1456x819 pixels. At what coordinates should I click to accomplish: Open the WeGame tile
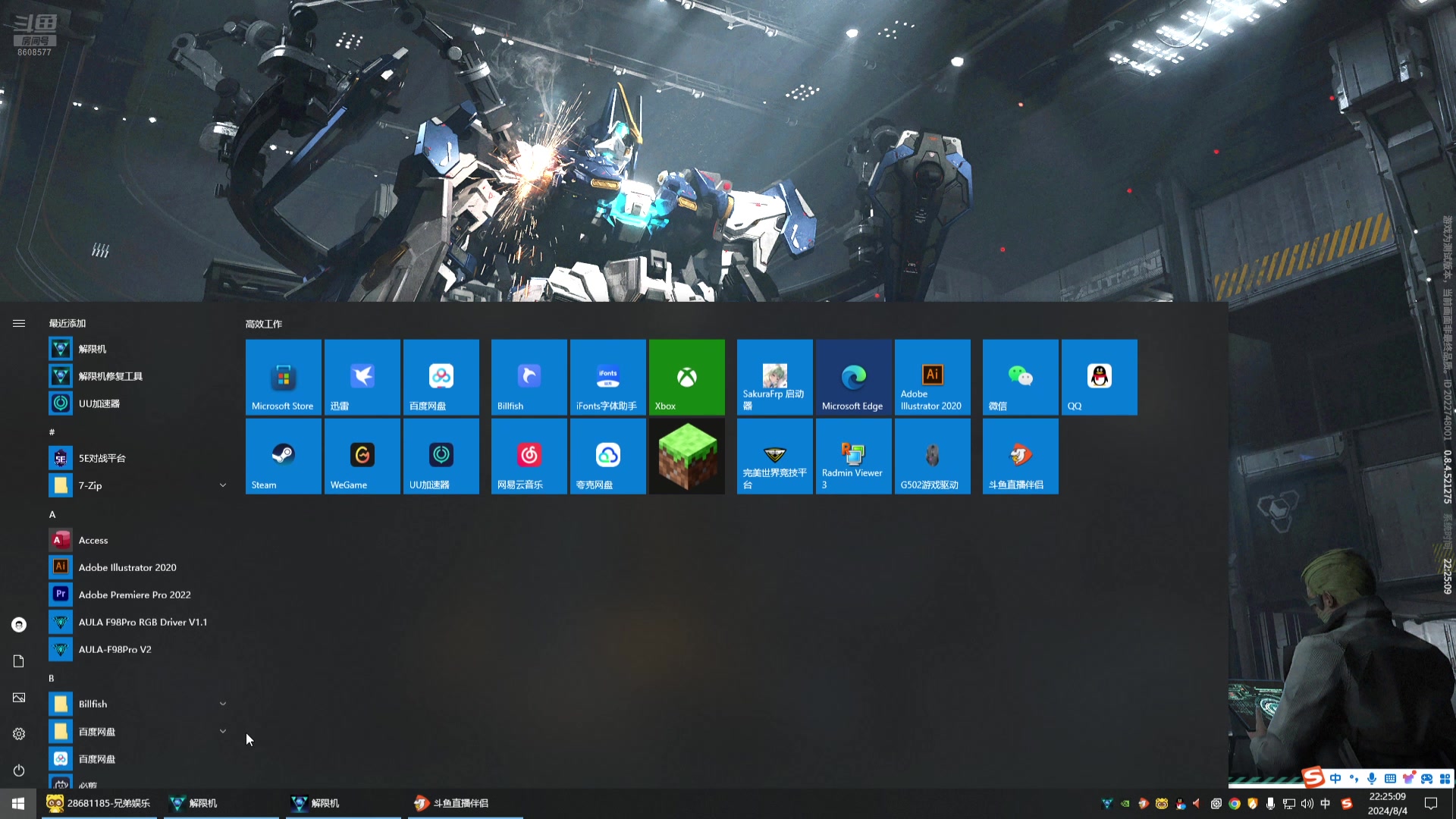point(362,456)
